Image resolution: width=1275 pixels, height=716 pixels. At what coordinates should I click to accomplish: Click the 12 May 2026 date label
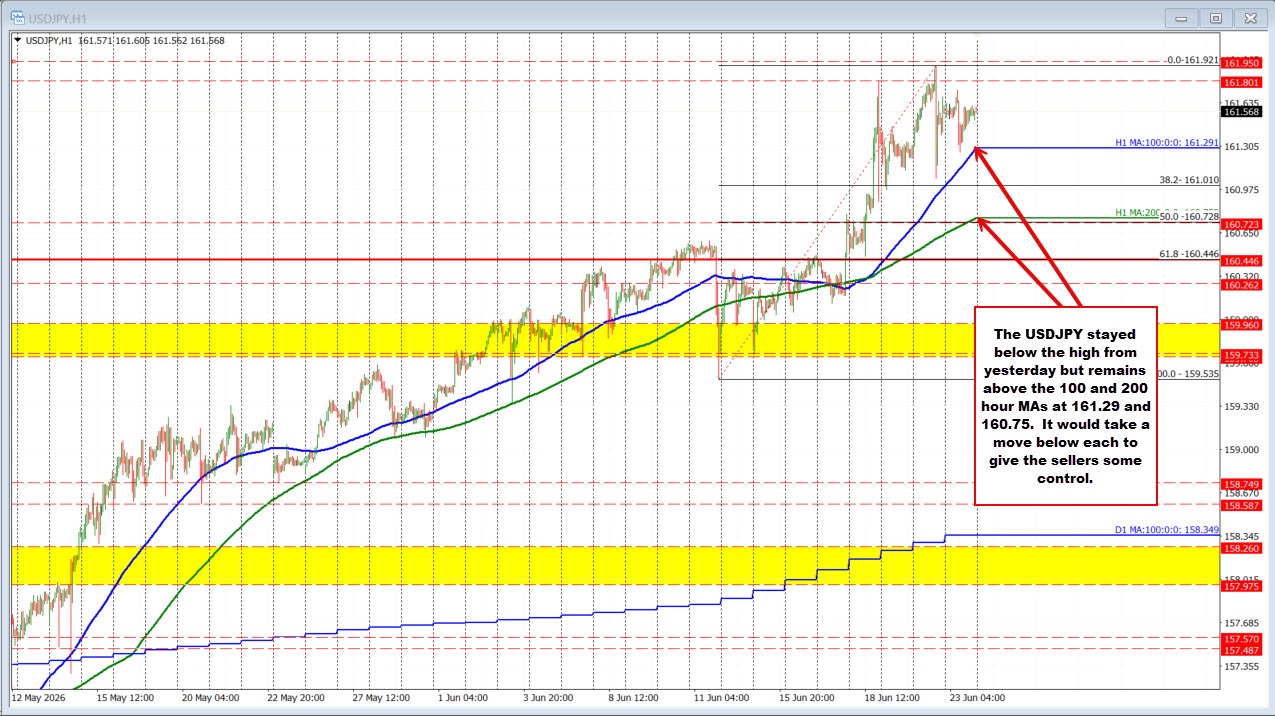click(x=36, y=697)
